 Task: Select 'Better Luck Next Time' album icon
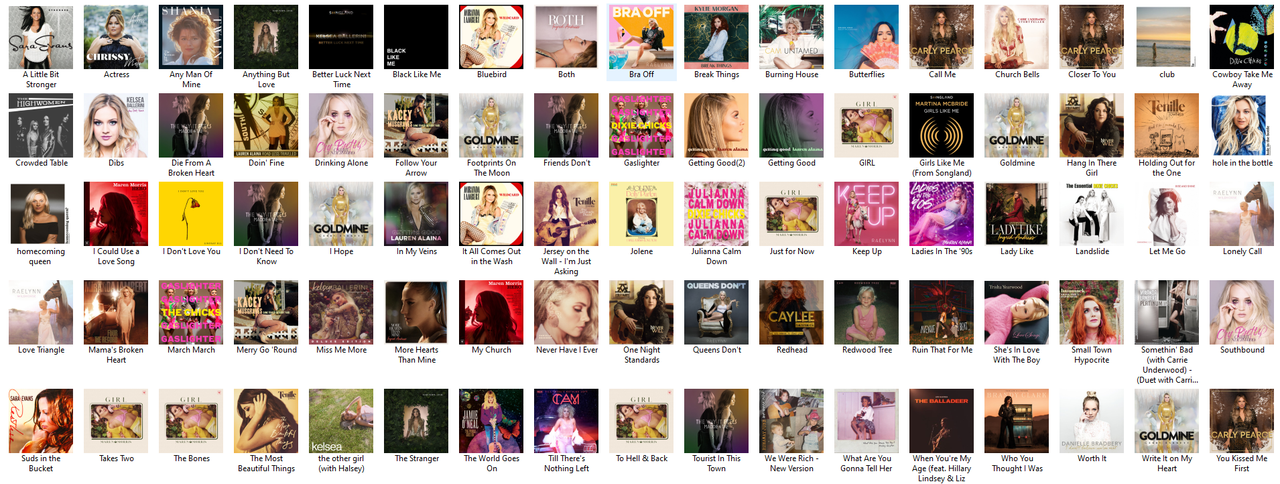coord(341,37)
